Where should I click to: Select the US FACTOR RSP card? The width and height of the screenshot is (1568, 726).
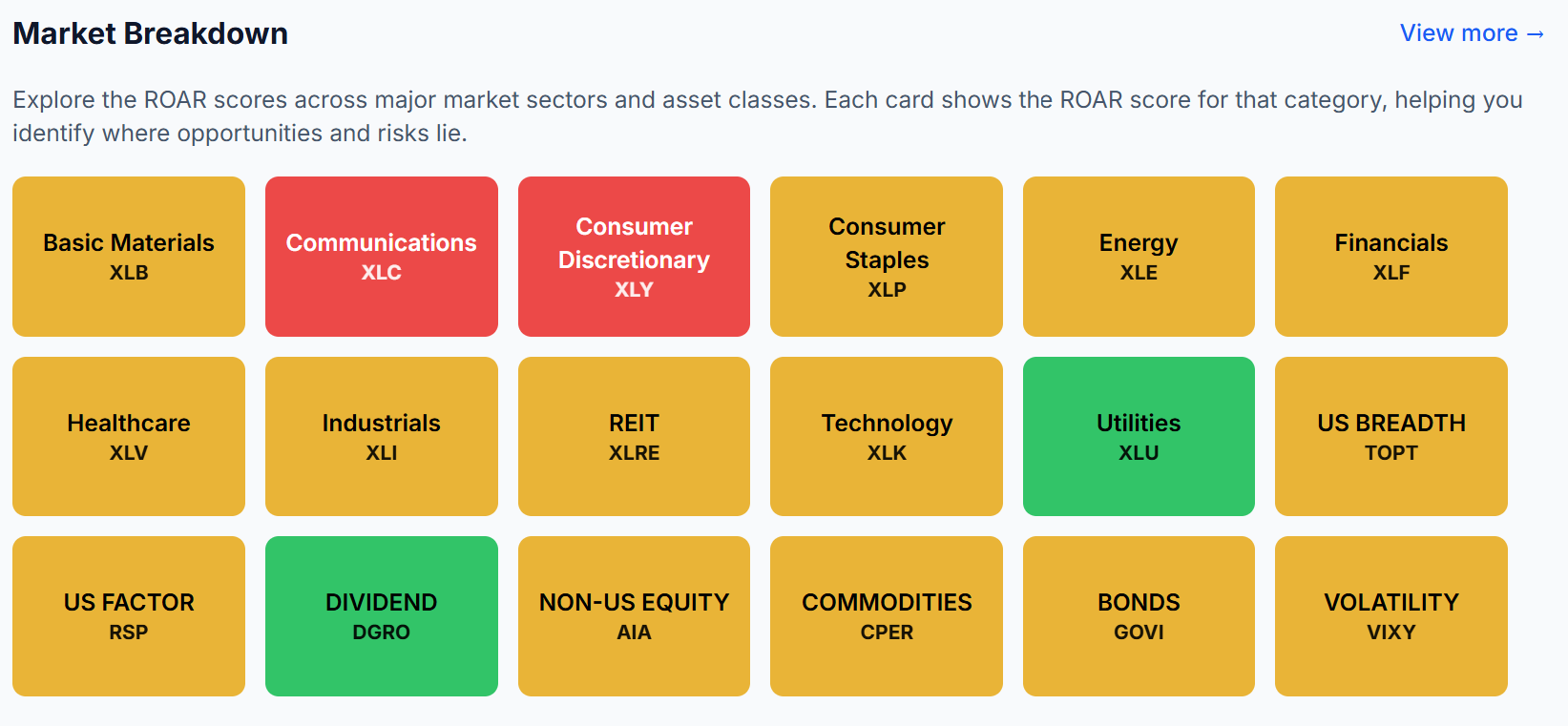tap(129, 616)
